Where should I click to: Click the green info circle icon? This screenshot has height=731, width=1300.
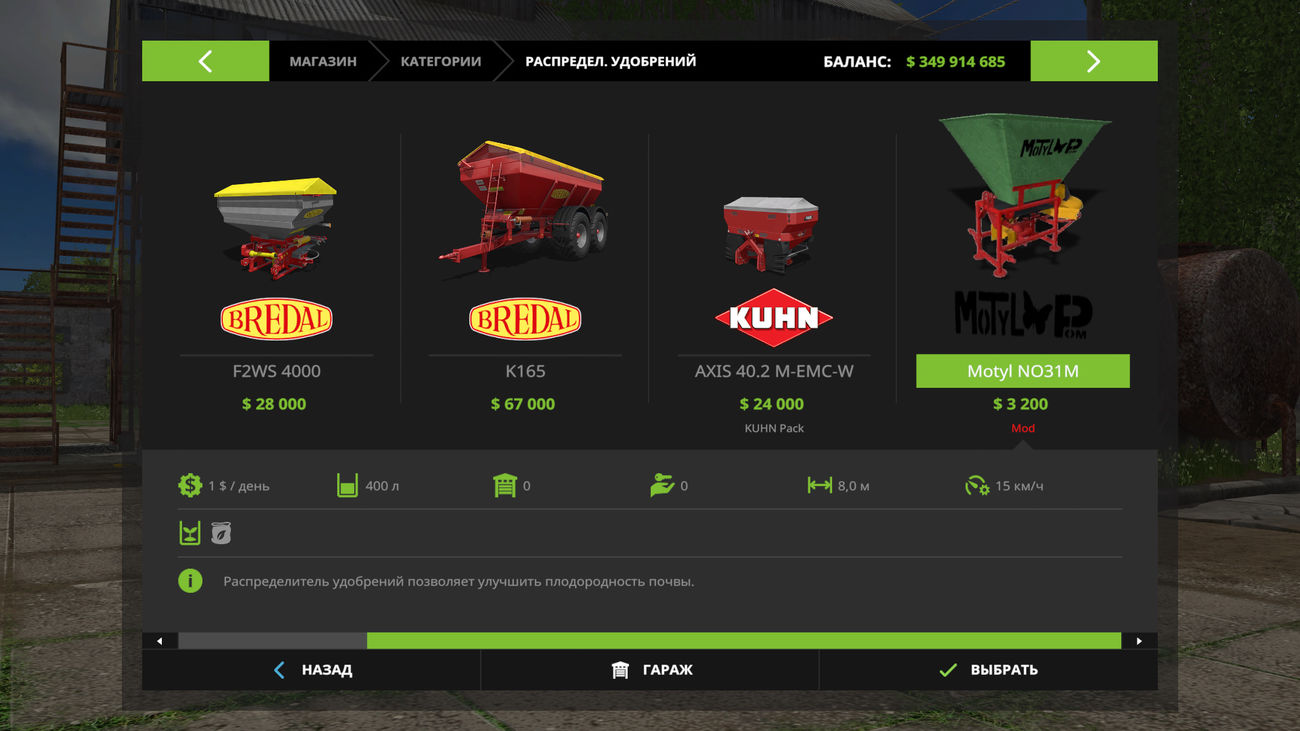[190, 581]
